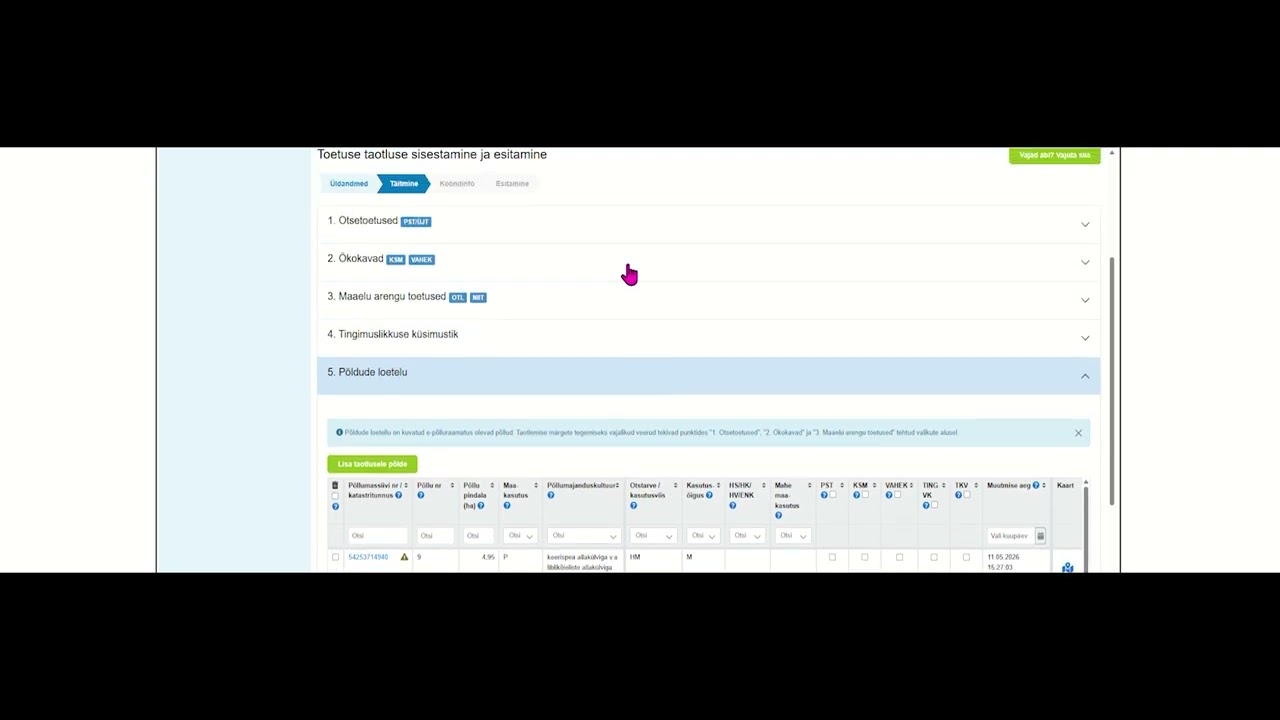Click the Vajad abi? Vajuta siia button
The height and width of the screenshot is (720, 1280).
coord(1055,156)
